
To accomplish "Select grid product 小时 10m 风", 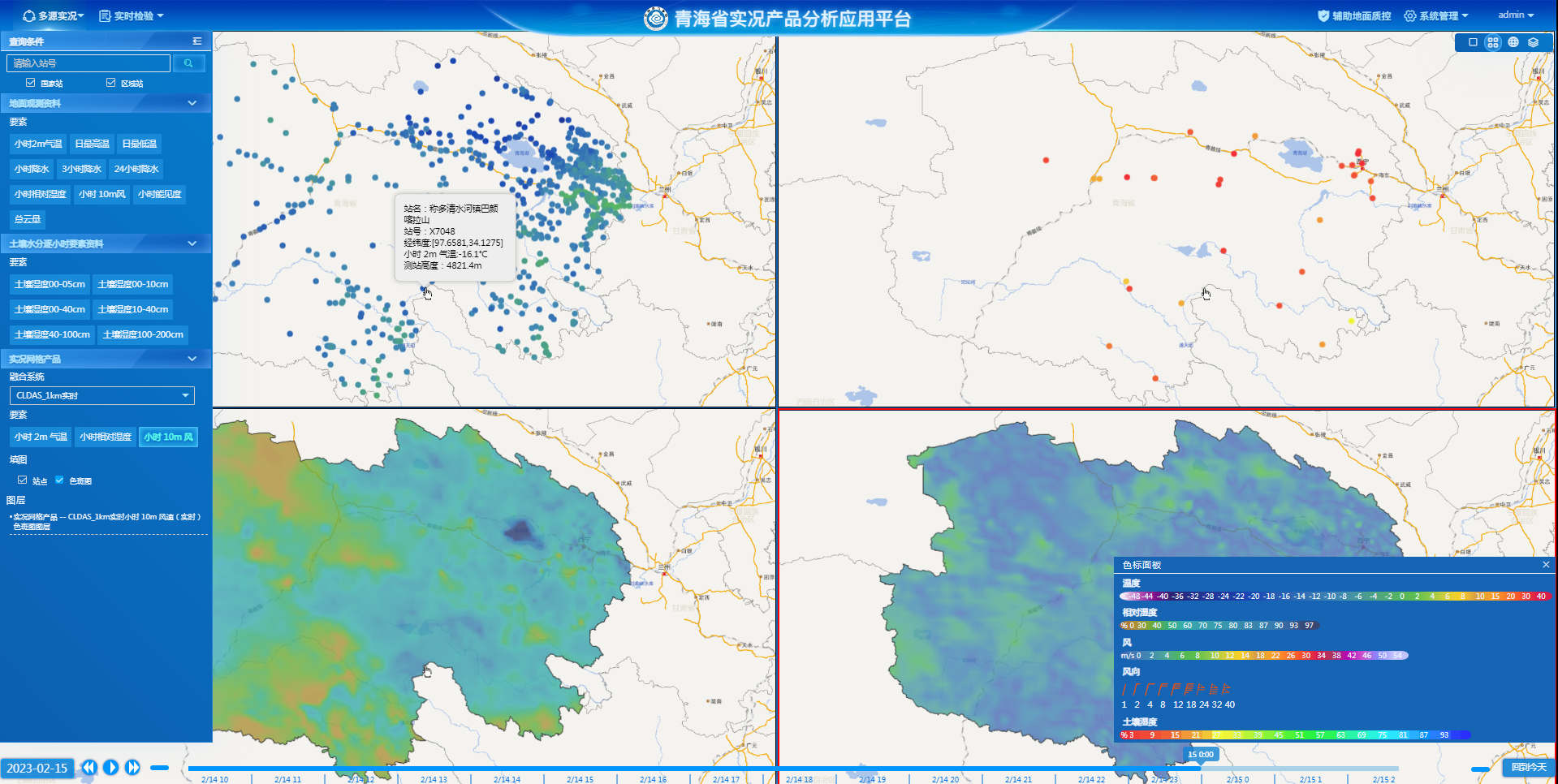I will tap(169, 437).
